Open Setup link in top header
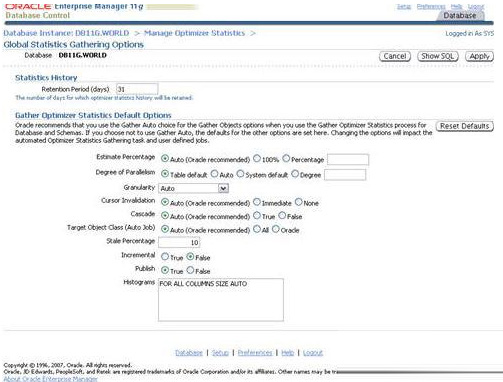 point(404,6)
